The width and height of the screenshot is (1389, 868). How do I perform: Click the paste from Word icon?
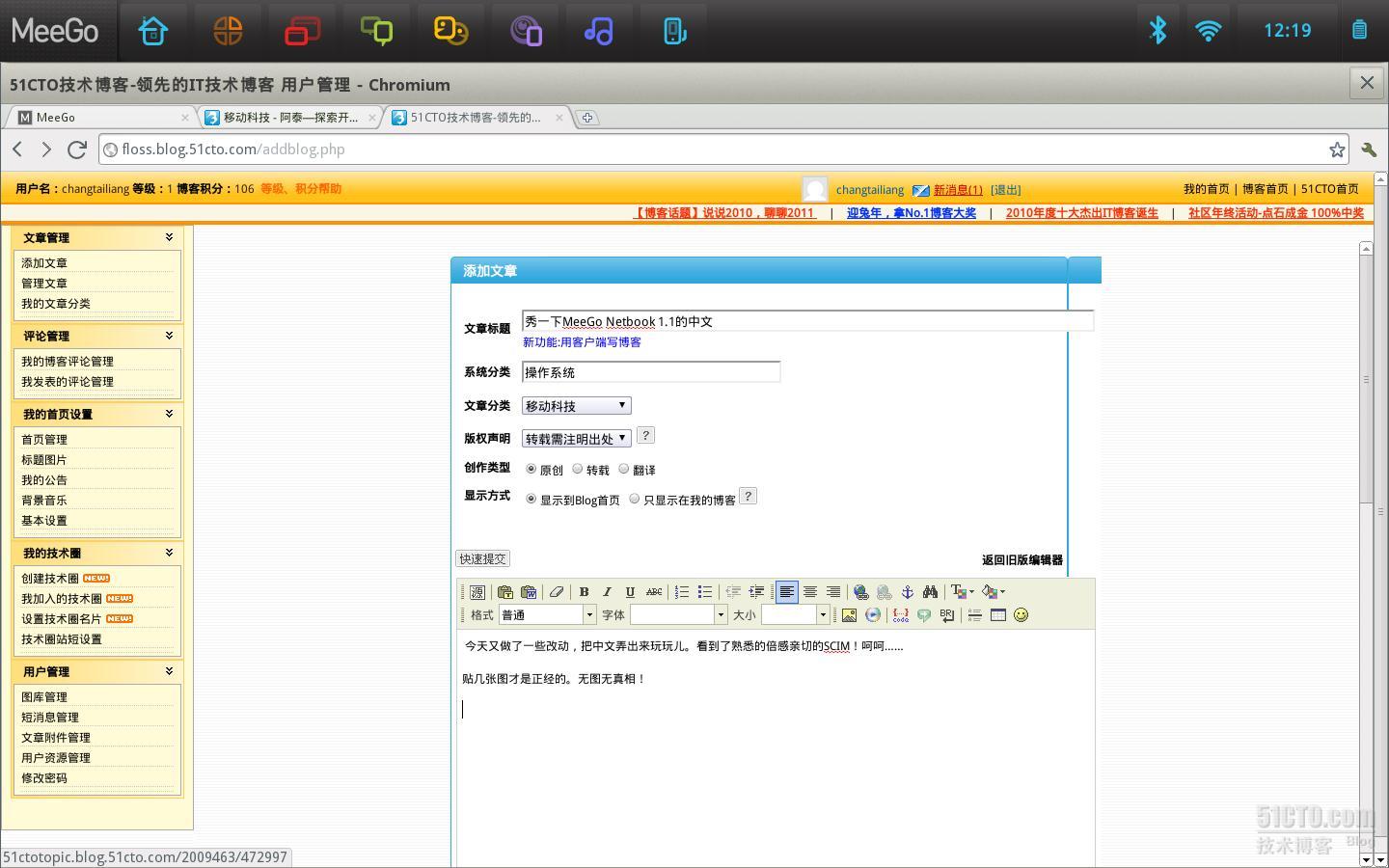click(529, 592)
